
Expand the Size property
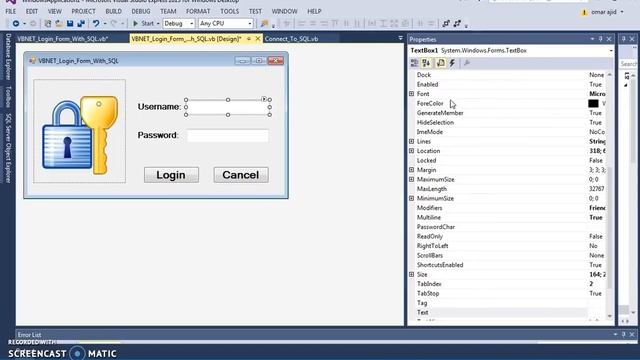click(x=411, y=274)
